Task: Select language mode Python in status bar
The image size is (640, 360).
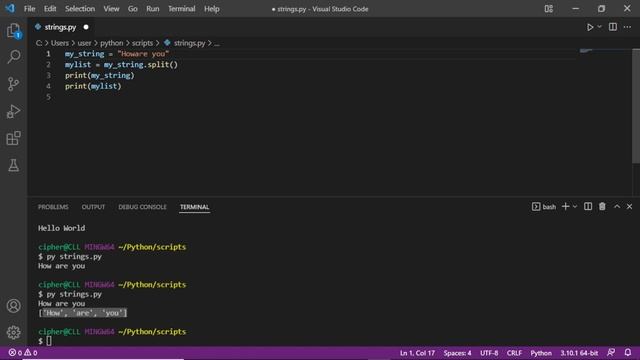Action: tap(541, 353)
